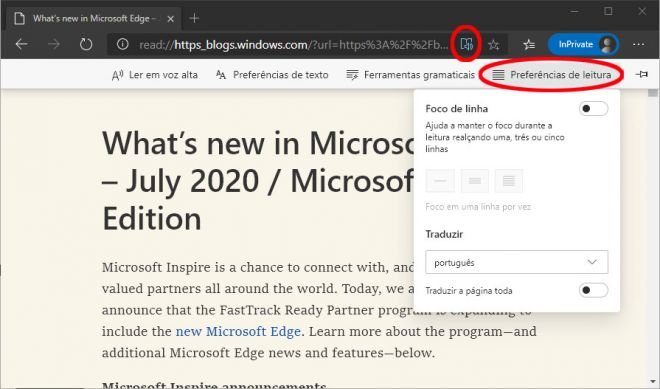Image resolution: width=660 pixels, height=389 pixels.
Task: Reload the page with refresh icon
Action: point(86,44)
